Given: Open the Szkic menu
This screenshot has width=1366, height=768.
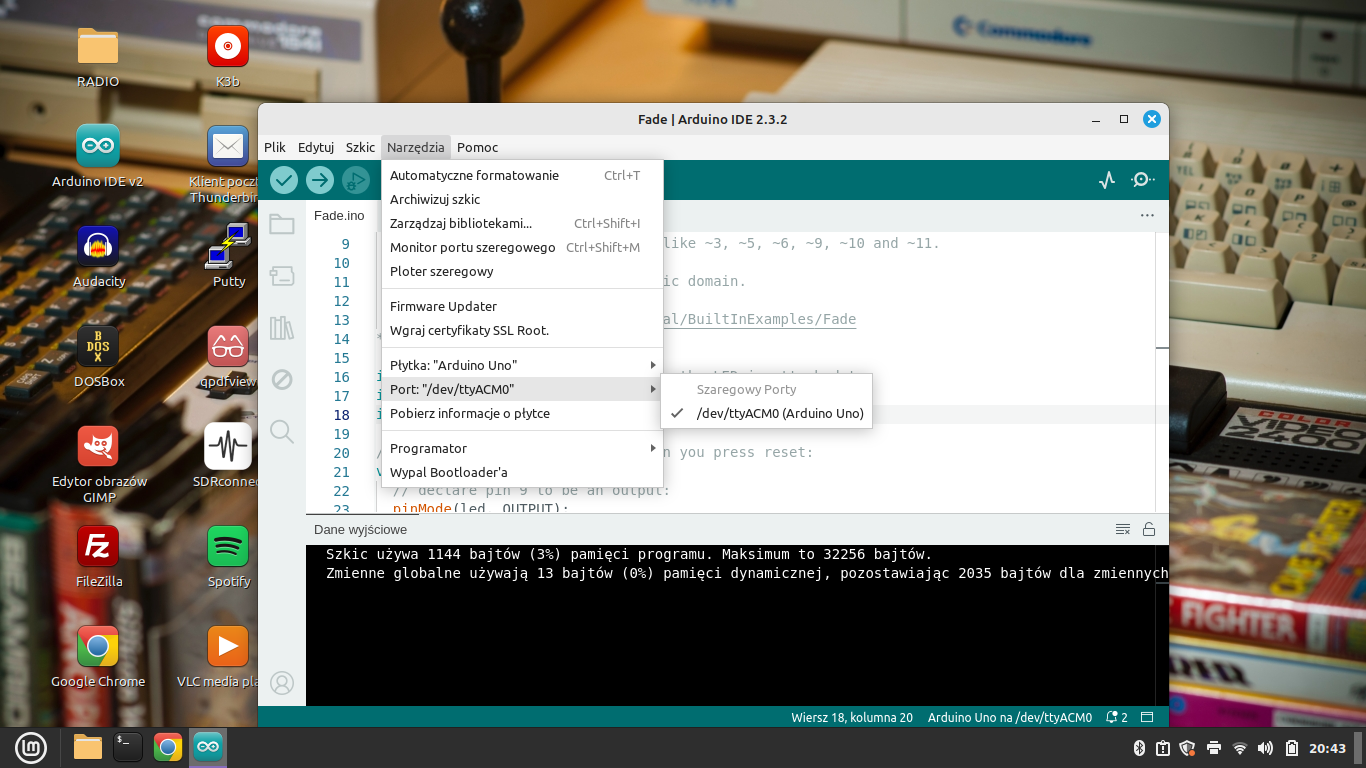Looking at the screenshot, I should (361, 147).
